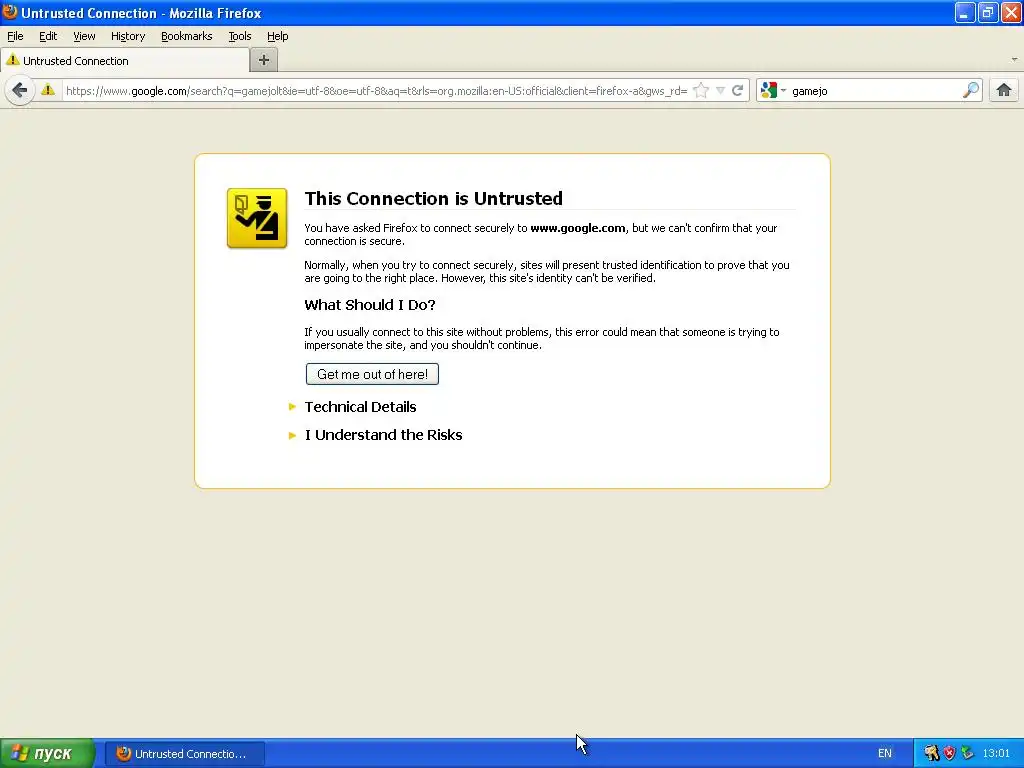Image resolution: width=1024 pixels, height=768 pixels.
Task: Click the Firefox logo in title bar
Action: click(x=10, y=12)
